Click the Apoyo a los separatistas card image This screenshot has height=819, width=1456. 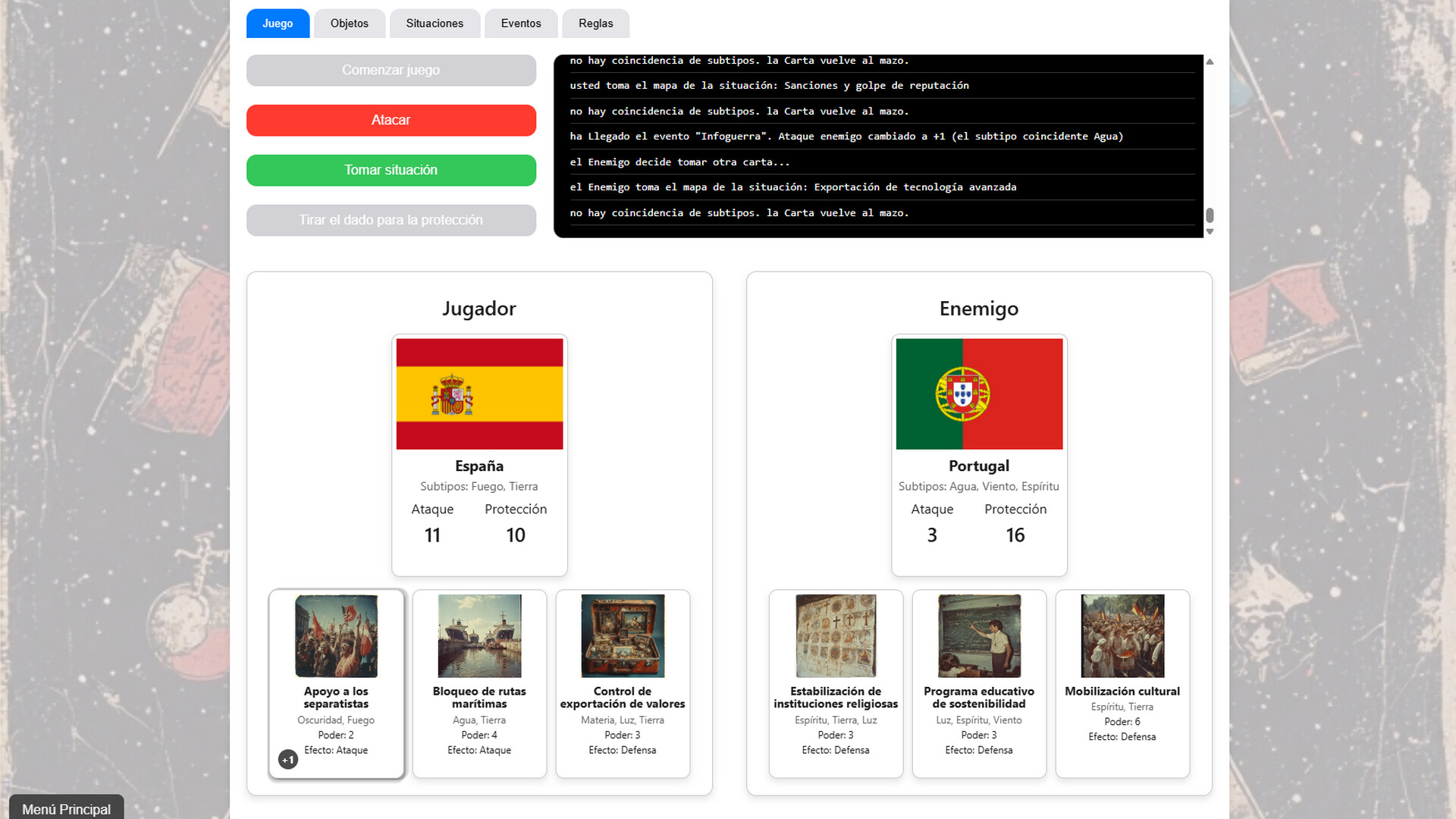336,635
